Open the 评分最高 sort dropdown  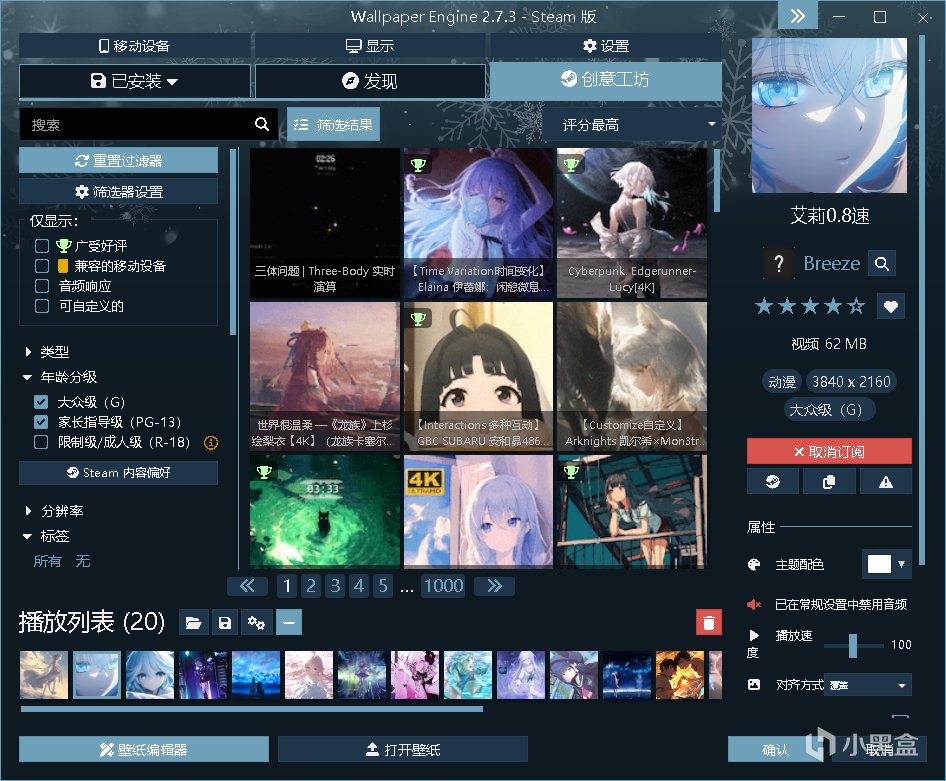point(632,125)
